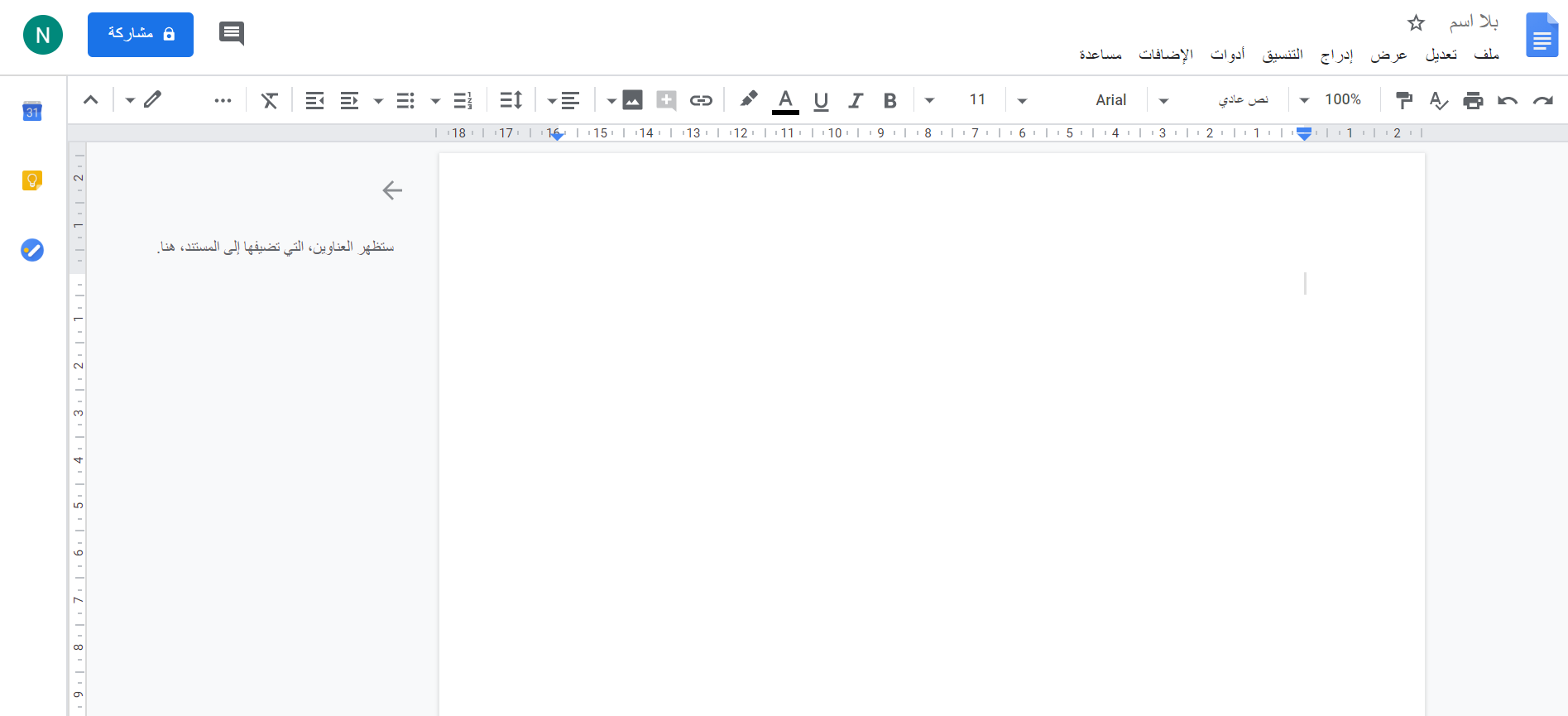The width and height of the screenshot is (1568, 716).
Task: Click the vertical ruler on the left
Action: click(78, 428)
